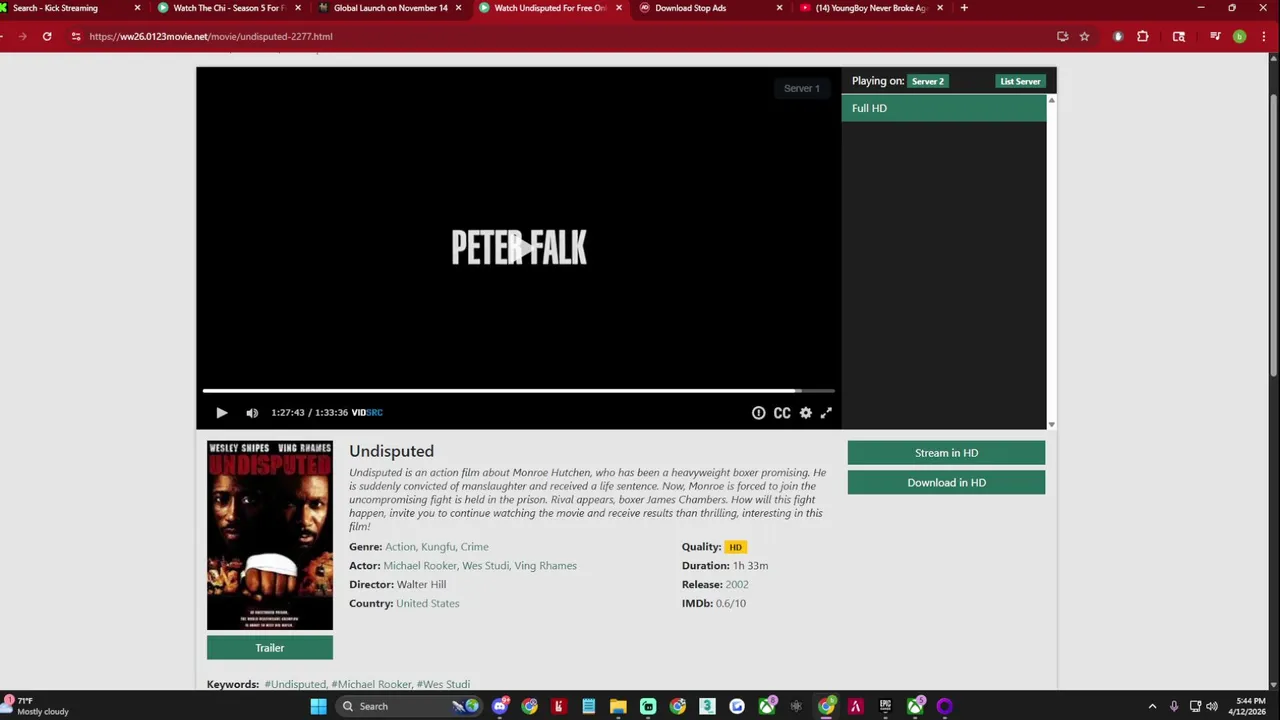The image size is (1280, 720).
Task: Enter fullscreen mode on the player
Action: [826, 413]
